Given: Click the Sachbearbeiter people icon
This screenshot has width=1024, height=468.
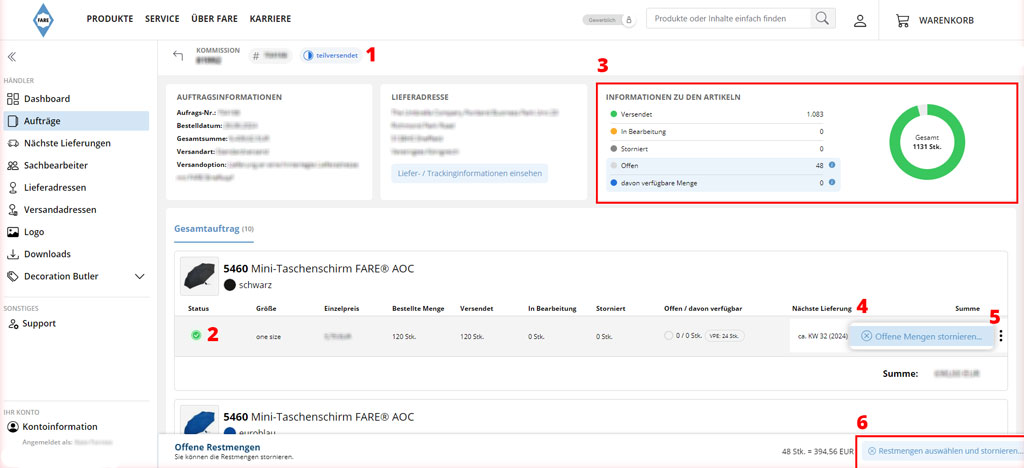Looking at the screenshot, I should tap(13, 166).
